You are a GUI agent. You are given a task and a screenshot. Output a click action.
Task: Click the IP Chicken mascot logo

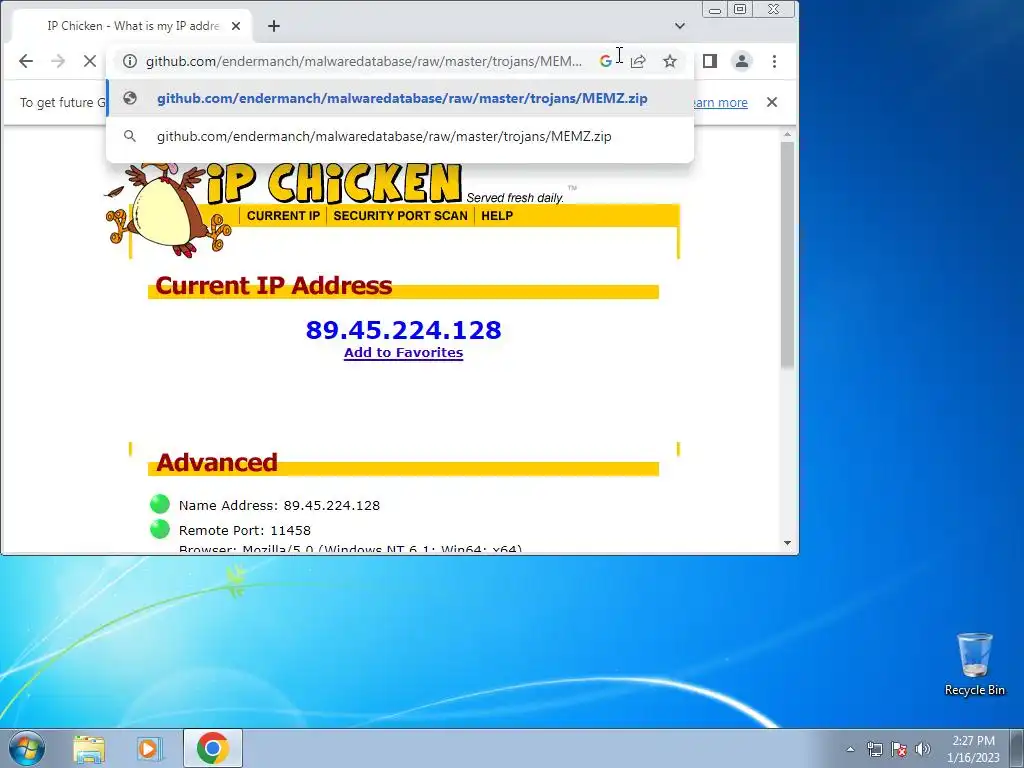point(168,210)
